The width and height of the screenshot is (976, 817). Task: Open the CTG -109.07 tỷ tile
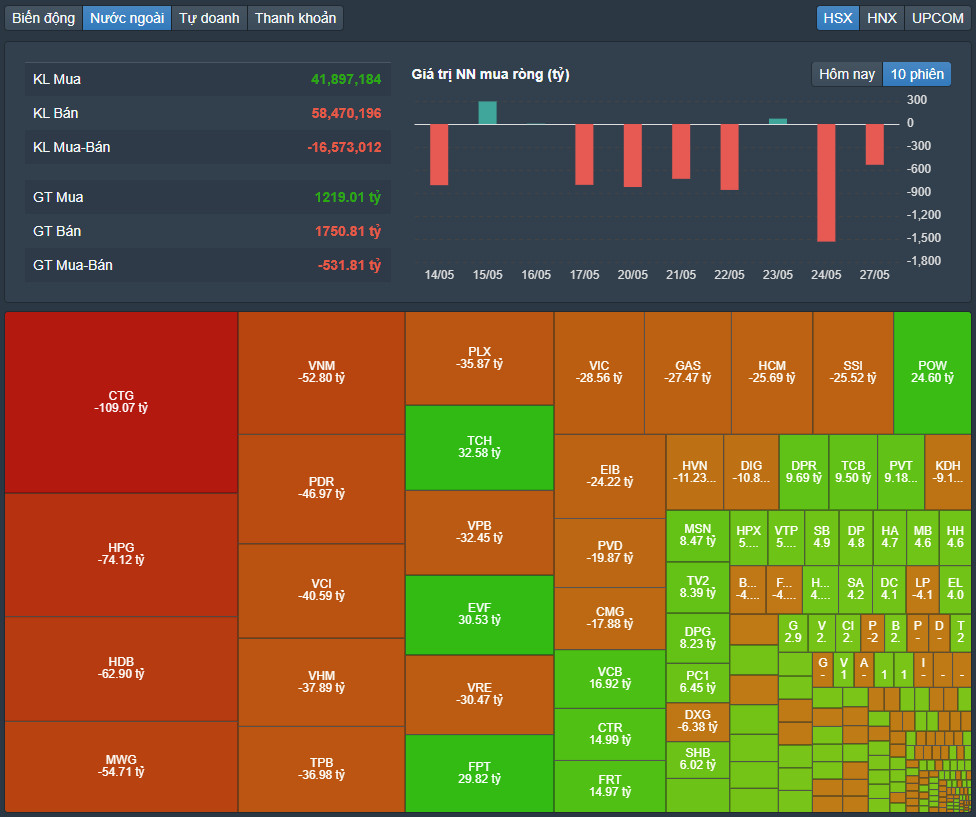pyautogui.click(x=121, y=402)
